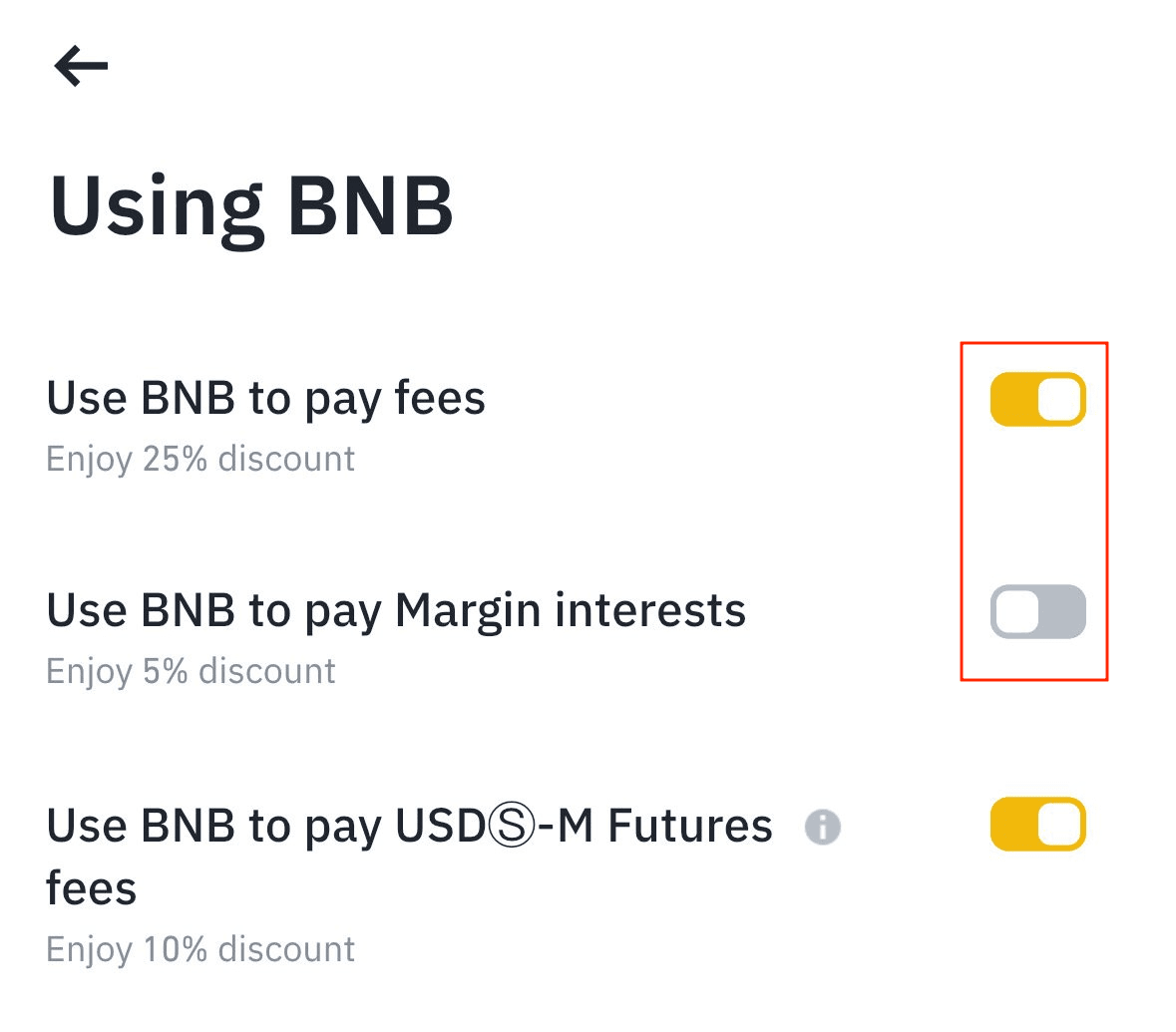The height and width of the screenshot is (1032, 1176).
Task: Tap the Enjoy 5% discount text
Action: click(191, 671)
